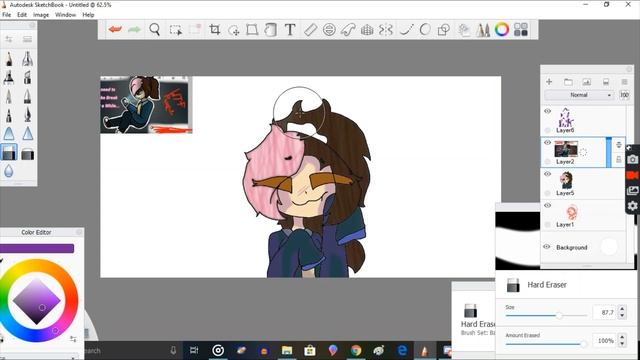Screen dimensions: 640x360
Task: Open the File menu
Action: [7, 15]
